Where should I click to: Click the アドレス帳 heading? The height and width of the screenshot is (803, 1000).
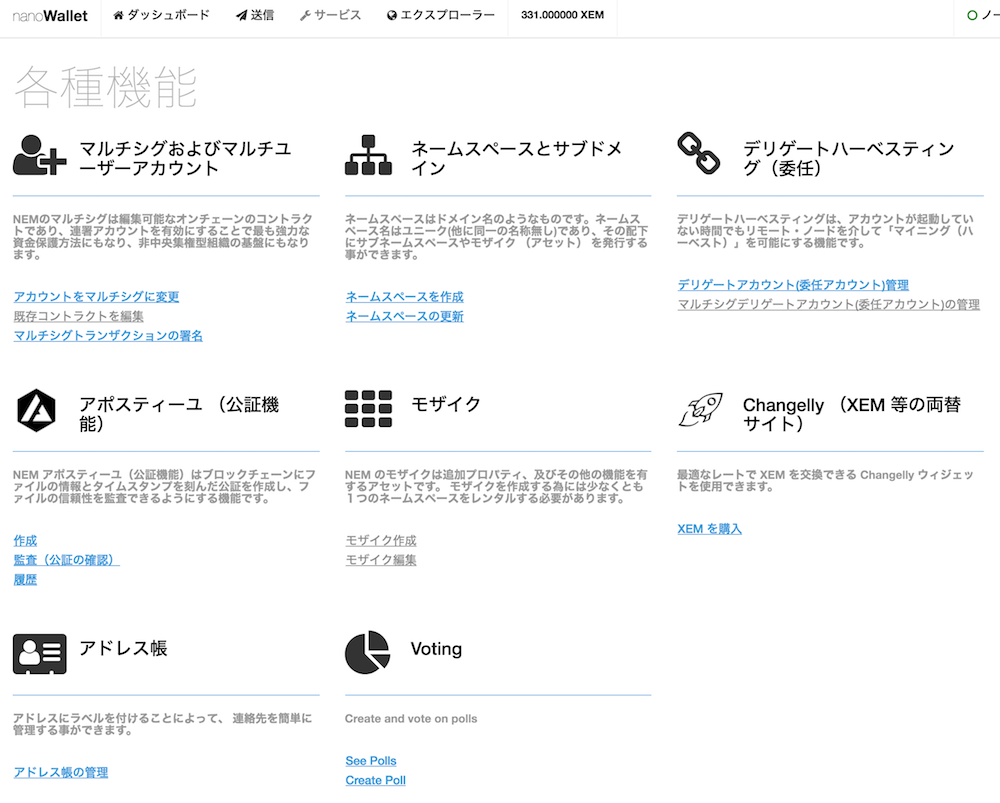[x=123, y=648]
